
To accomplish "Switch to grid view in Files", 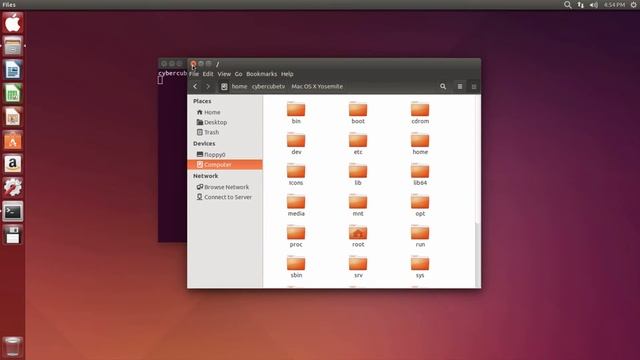I will click(473, 87).
